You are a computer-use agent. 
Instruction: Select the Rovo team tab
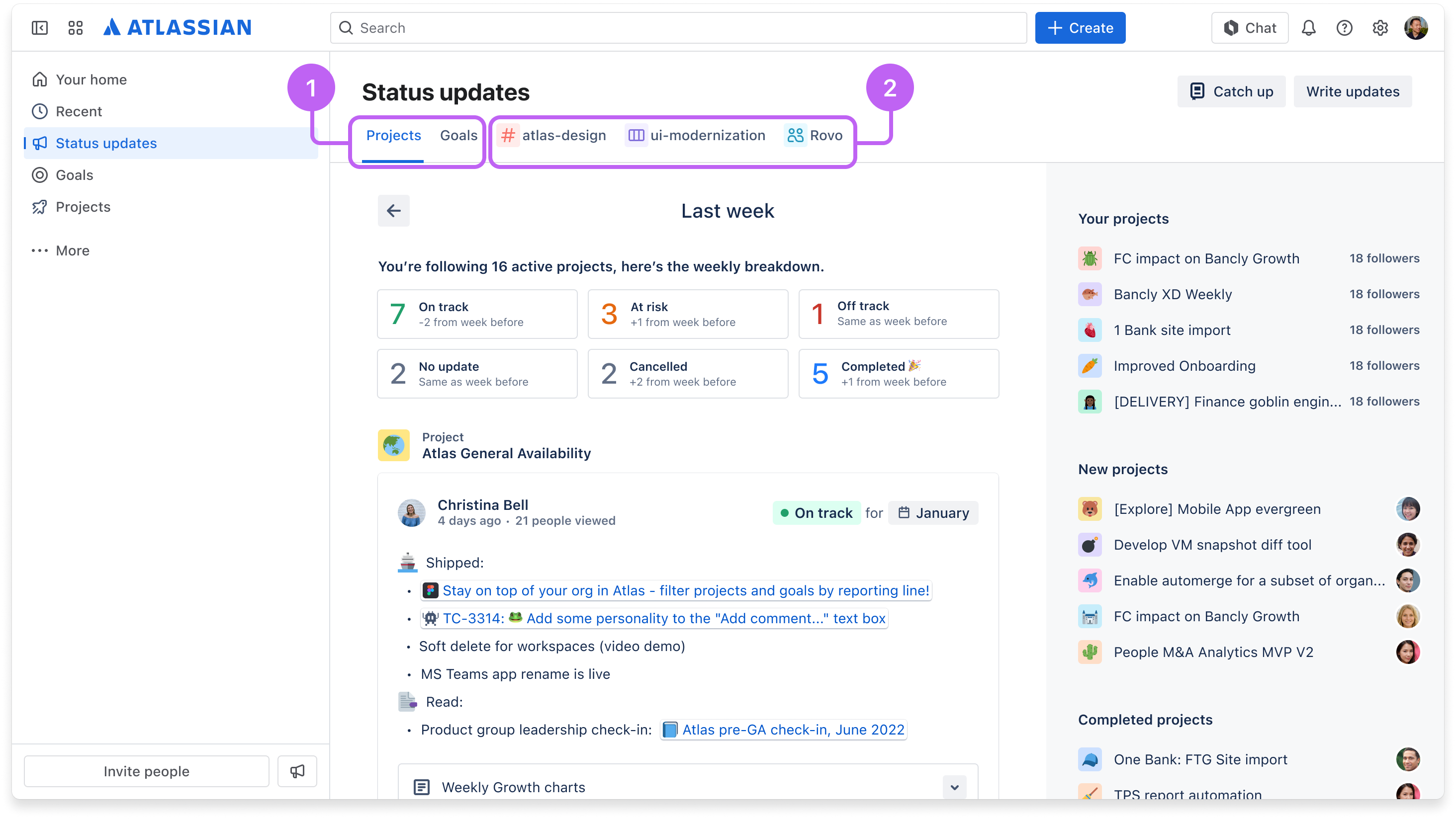[x=814, y=136]
